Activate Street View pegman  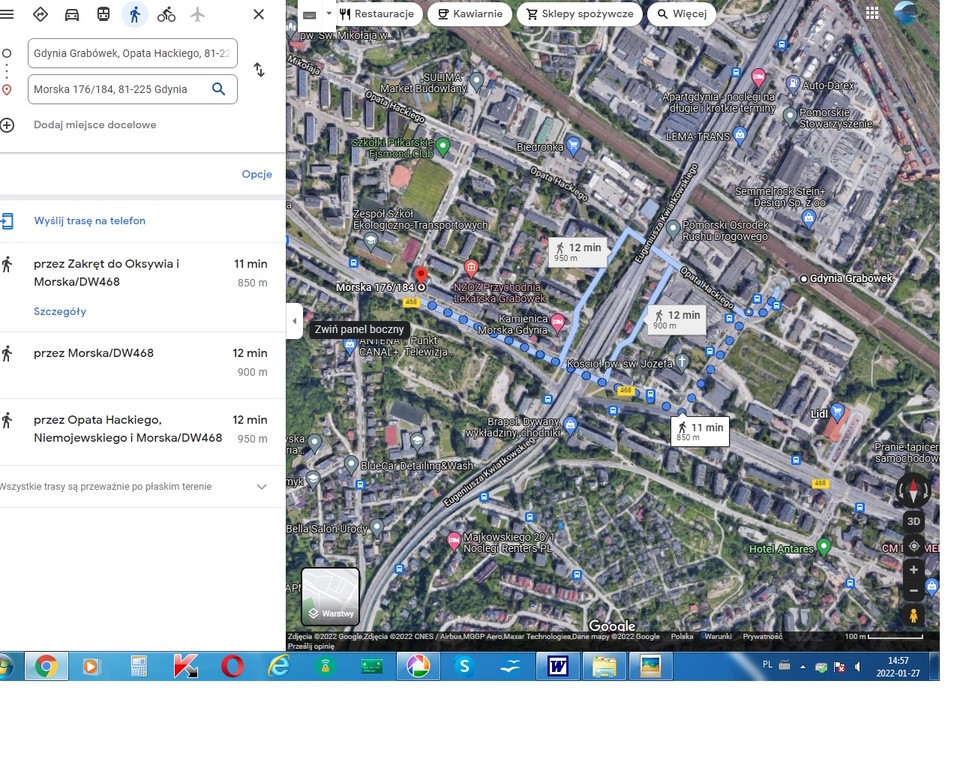[913, 616]
